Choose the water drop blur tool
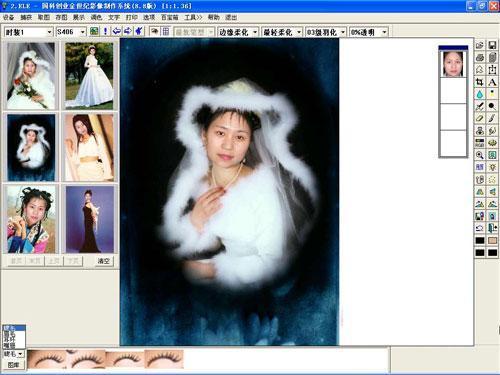 point(480,94)
